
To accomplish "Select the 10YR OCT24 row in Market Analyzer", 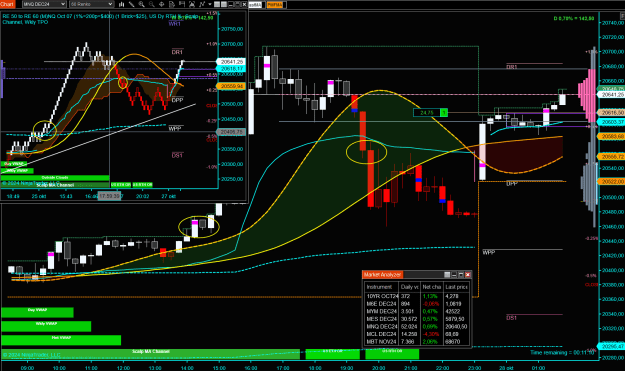I will (417, 296).
